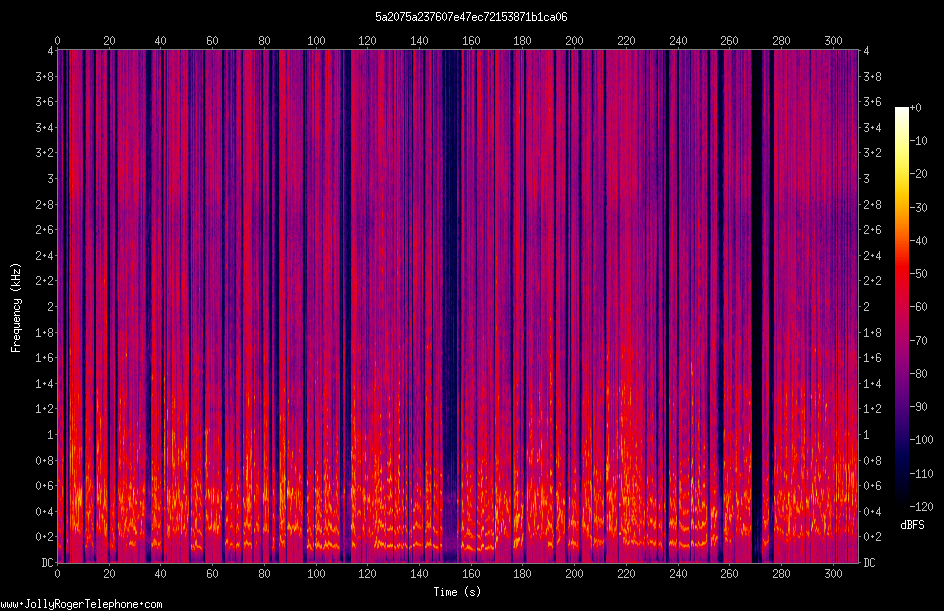Click the "0•6" tick on the right frequency axis
Screen dimensions: 944x611
coord(872,486)
